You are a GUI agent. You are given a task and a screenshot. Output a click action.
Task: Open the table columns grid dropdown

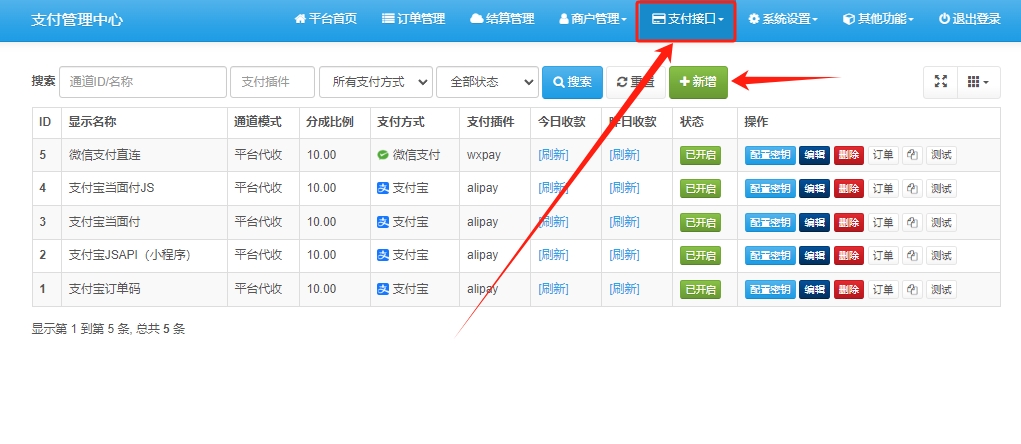(x=978, y=82)
